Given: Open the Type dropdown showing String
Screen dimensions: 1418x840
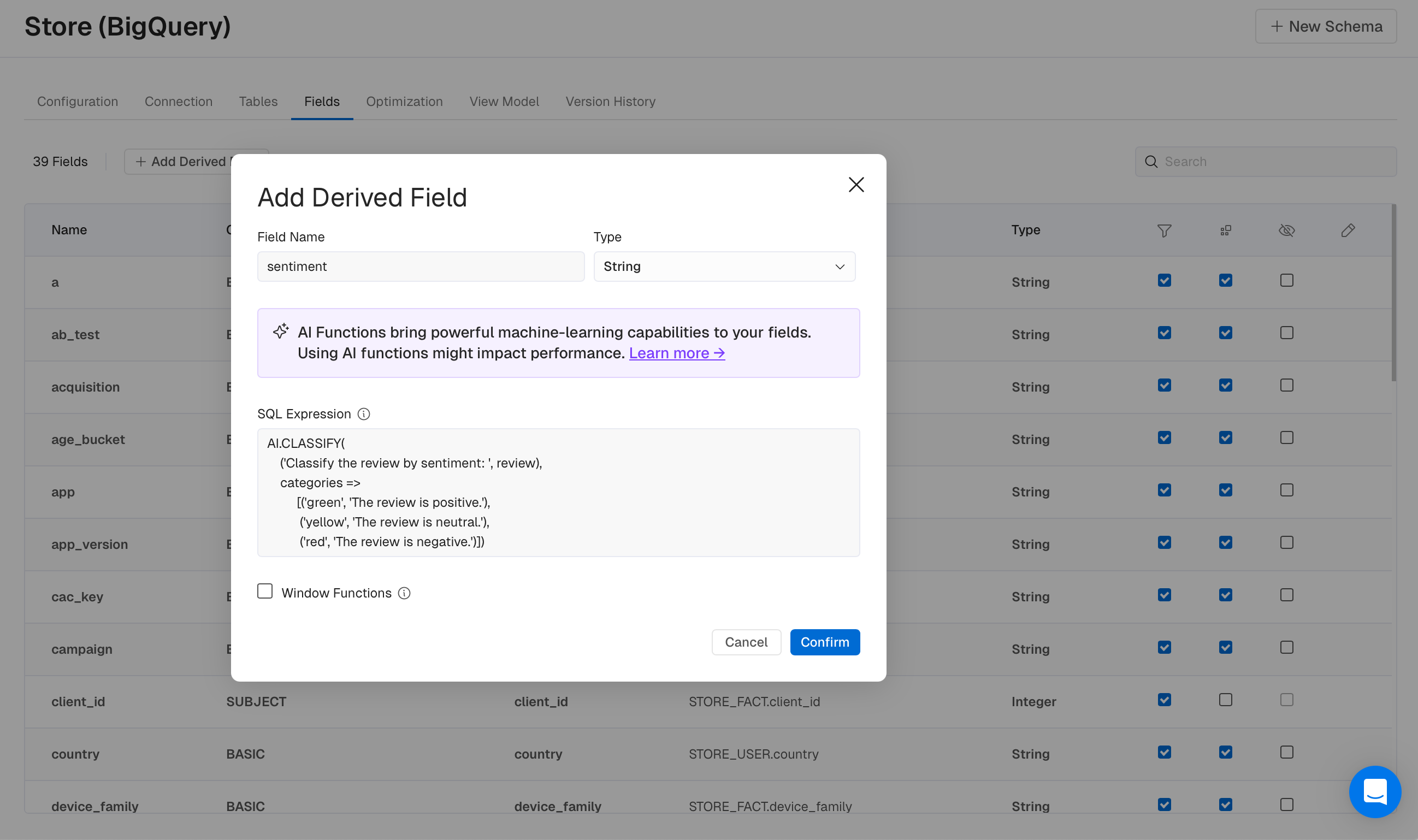Looking at the screenshot, I should coord(723,267).
